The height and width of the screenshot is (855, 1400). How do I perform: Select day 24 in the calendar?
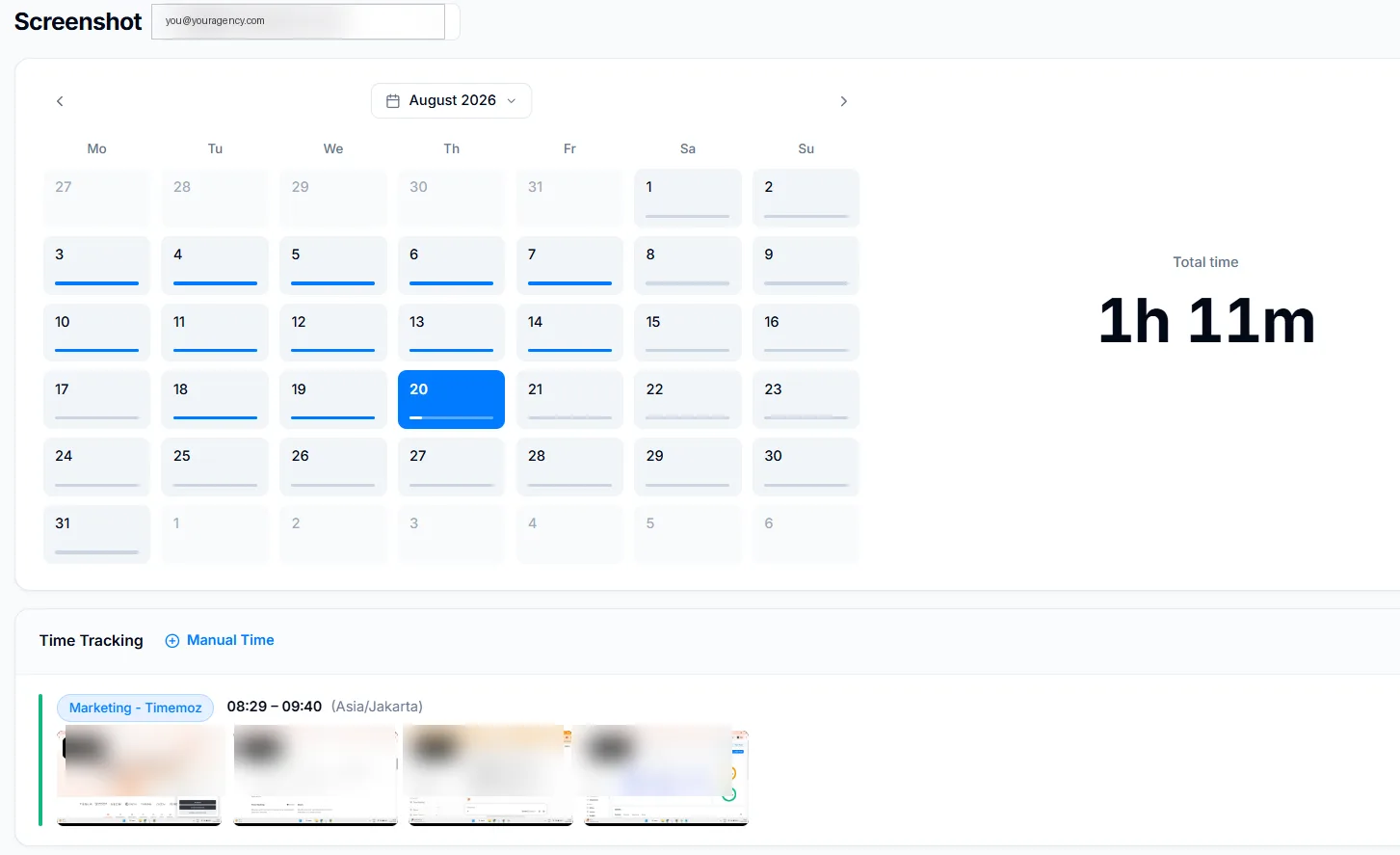96,467
